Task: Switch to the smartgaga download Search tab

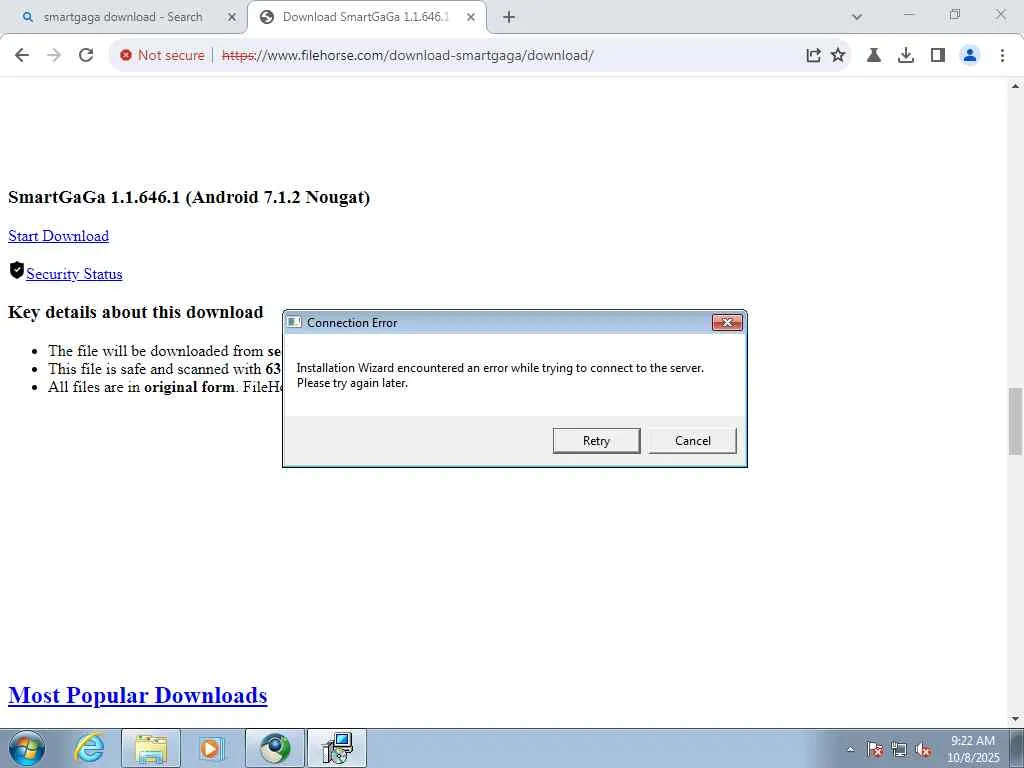Action: pos(123,18)
